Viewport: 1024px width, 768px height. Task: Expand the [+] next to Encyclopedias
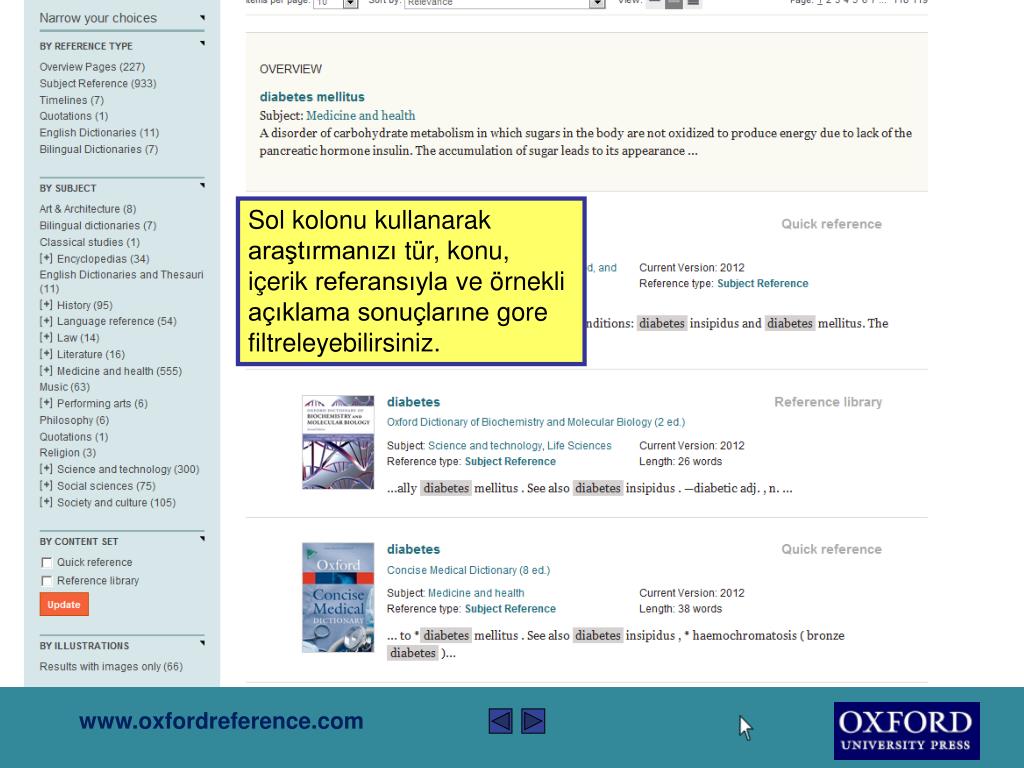[46, 259]
